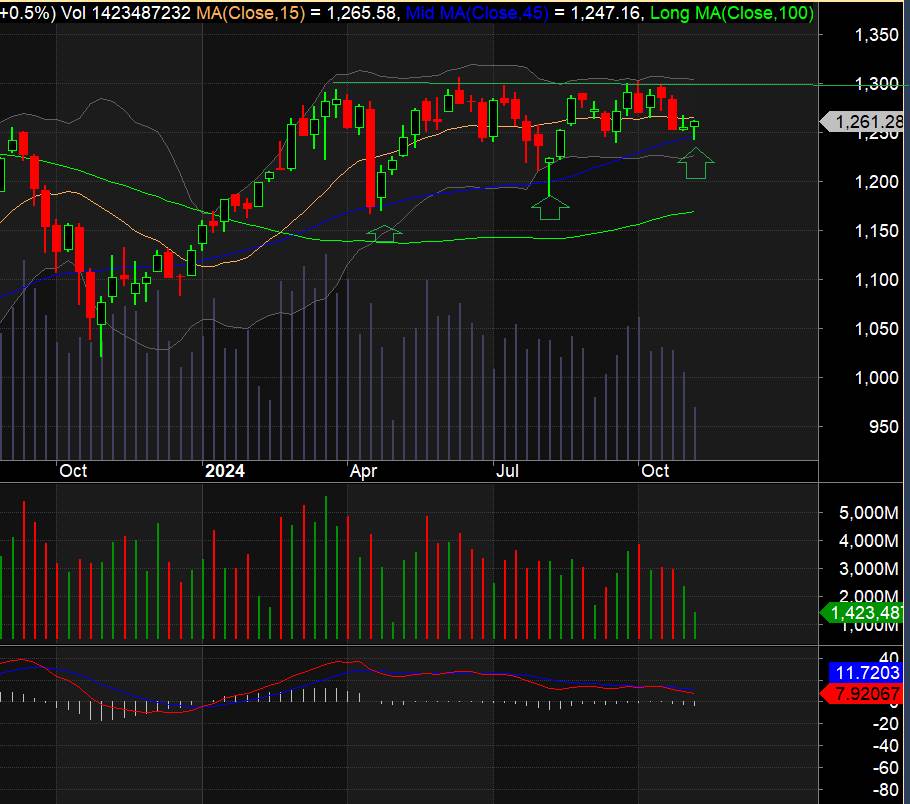Image resolution: width=910 pixels, height=804 pixels.
Task: Select the Apr label on time axis
Action: [363, 471]
